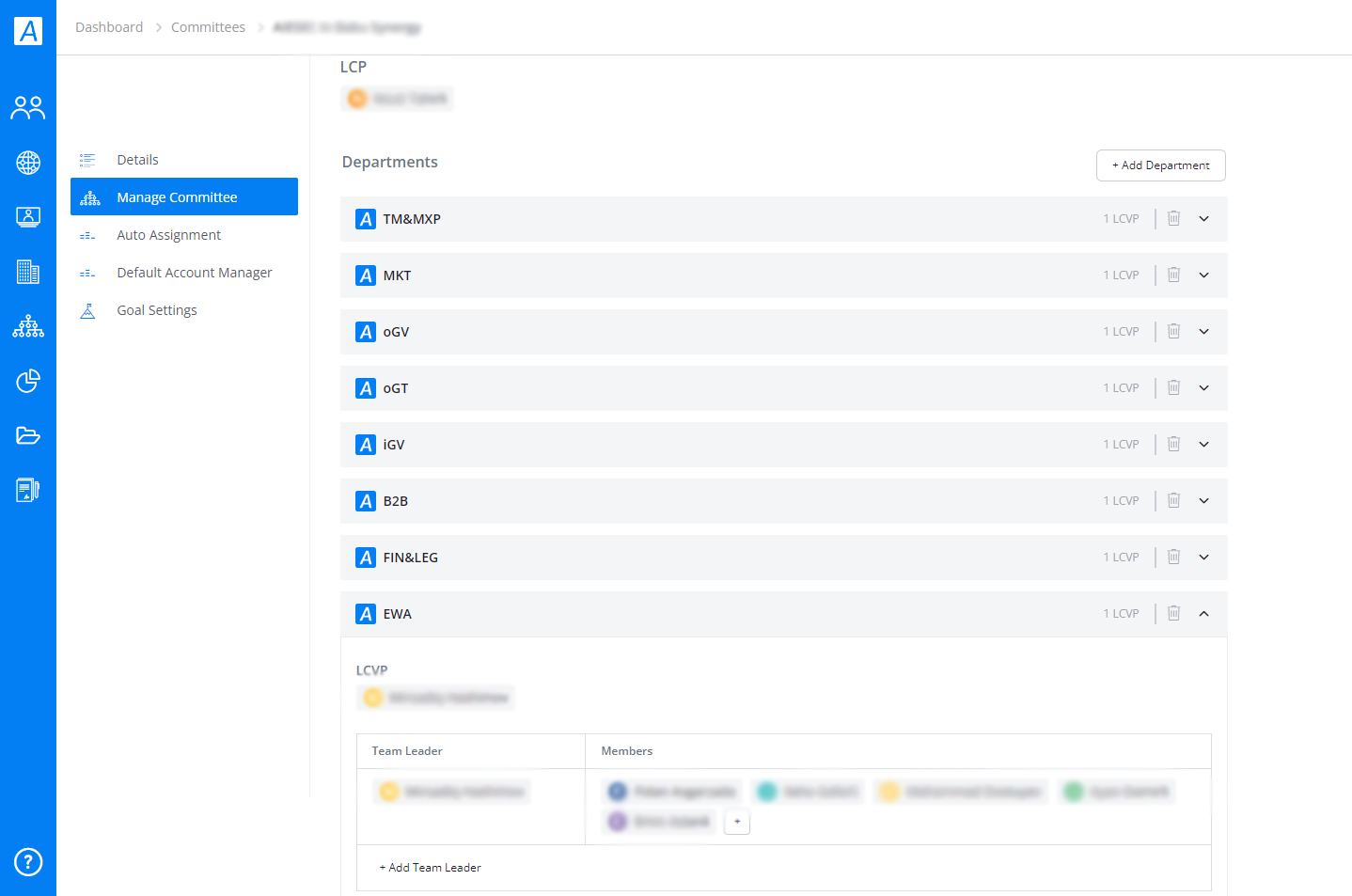Open the Details menu item
The height and width of the screenshot is (896, 1352).
pyautogui.click(x=184, y=160)
